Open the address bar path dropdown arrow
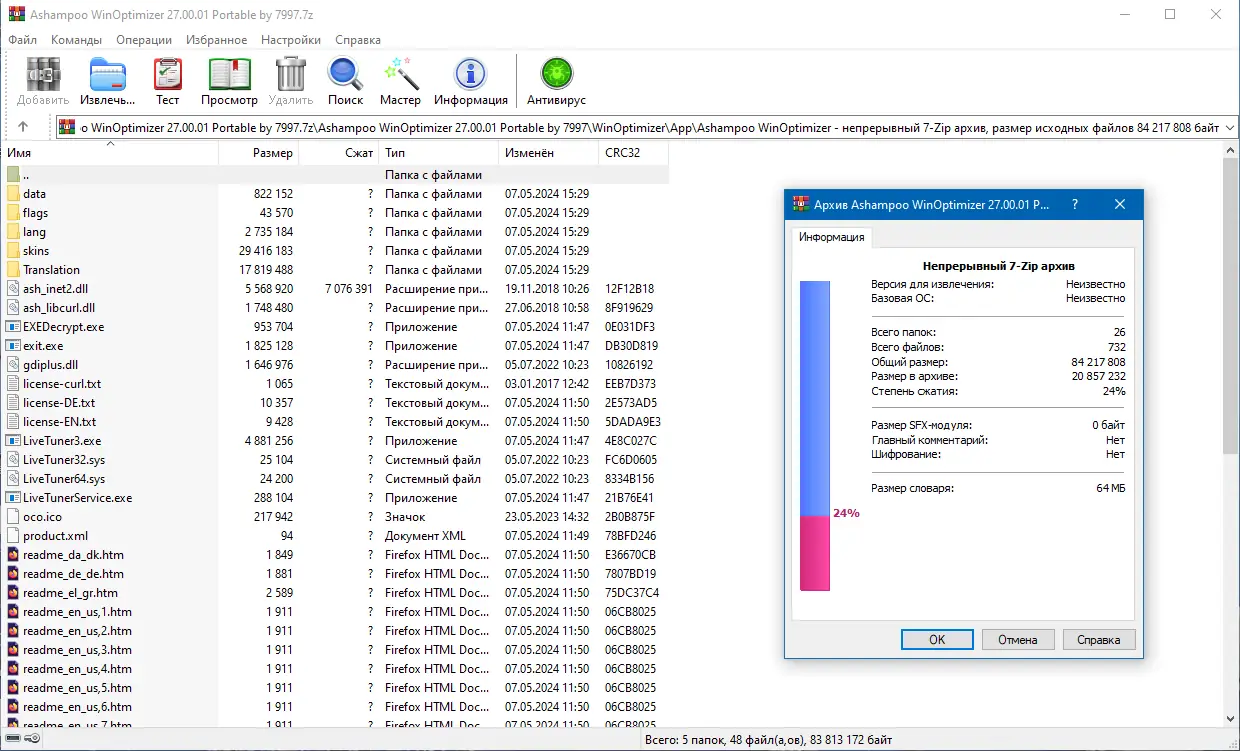This screenshot has width=1240, height=751. [x=1230, y=127]
